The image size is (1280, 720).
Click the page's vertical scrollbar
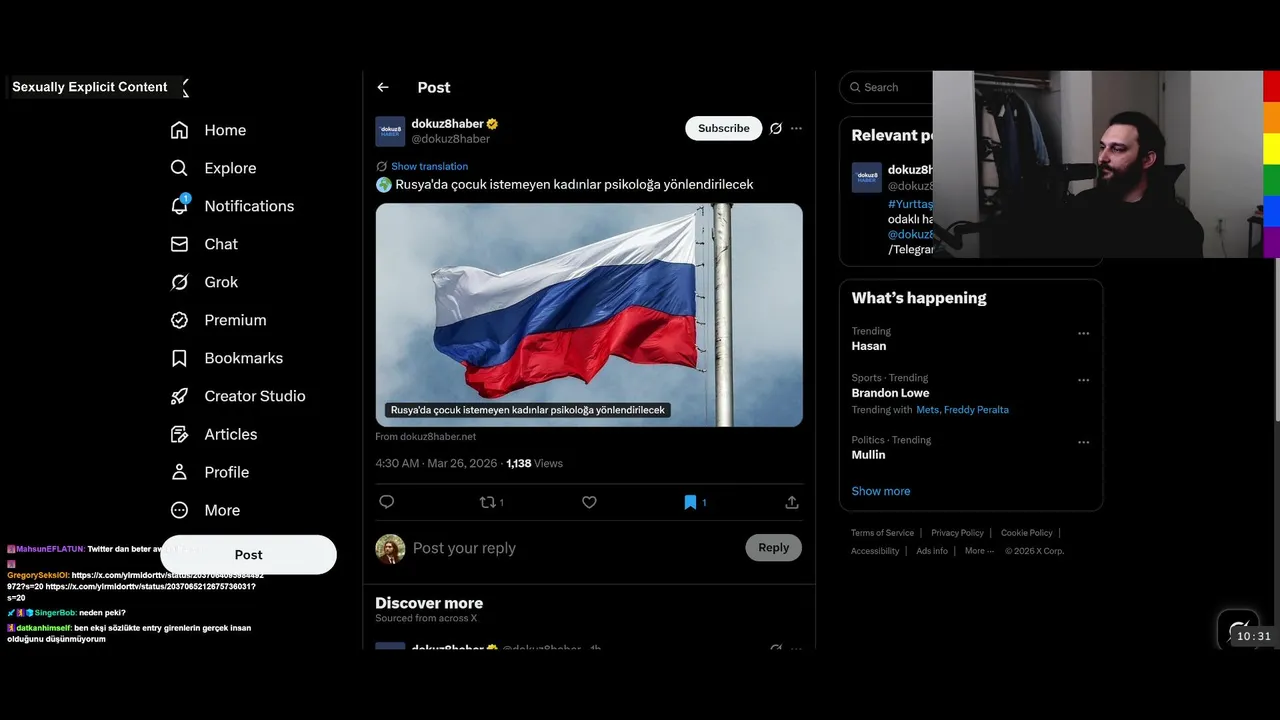[x=1276, y=340]
